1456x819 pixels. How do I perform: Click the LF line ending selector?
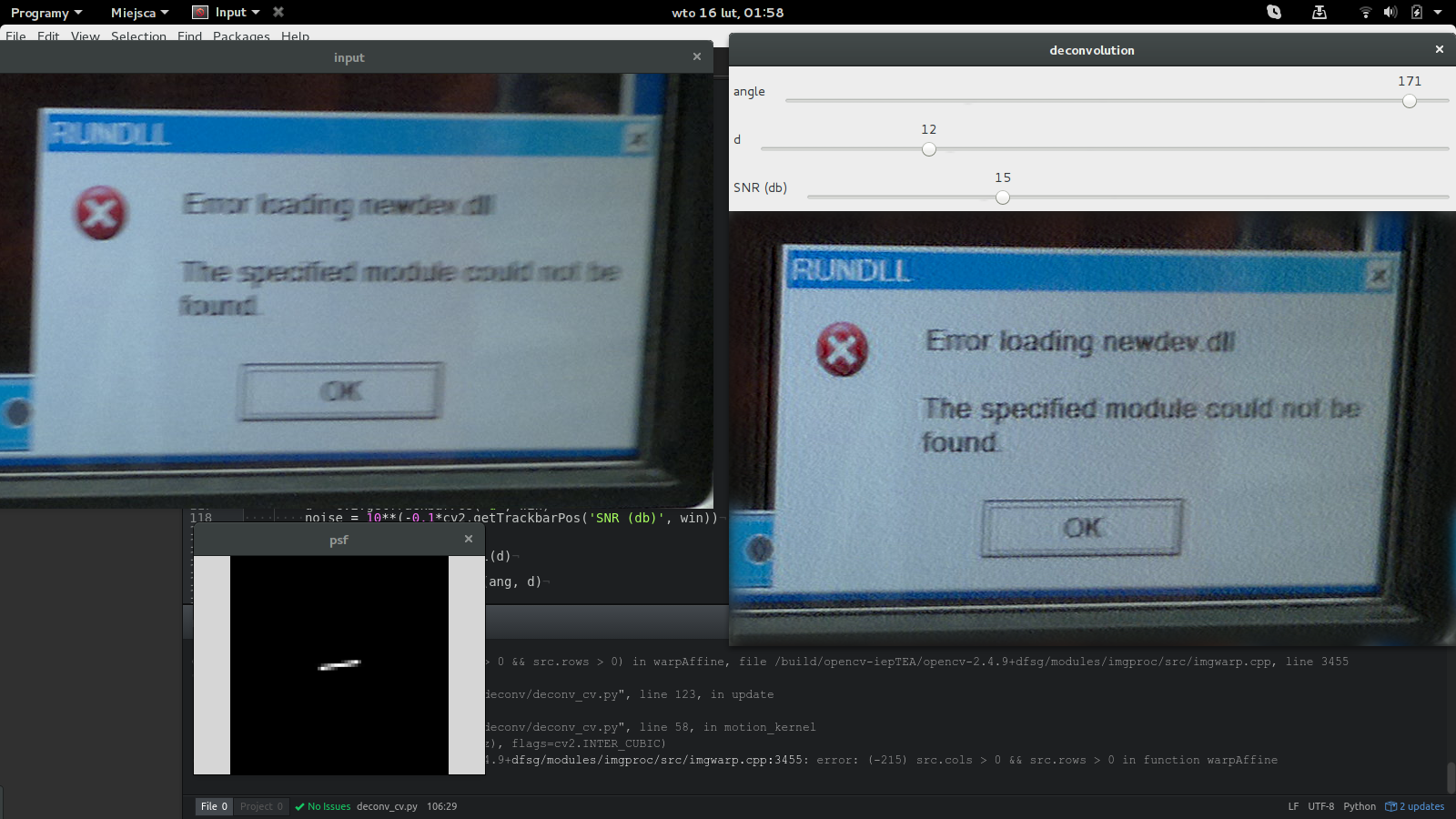(1293, 806)
